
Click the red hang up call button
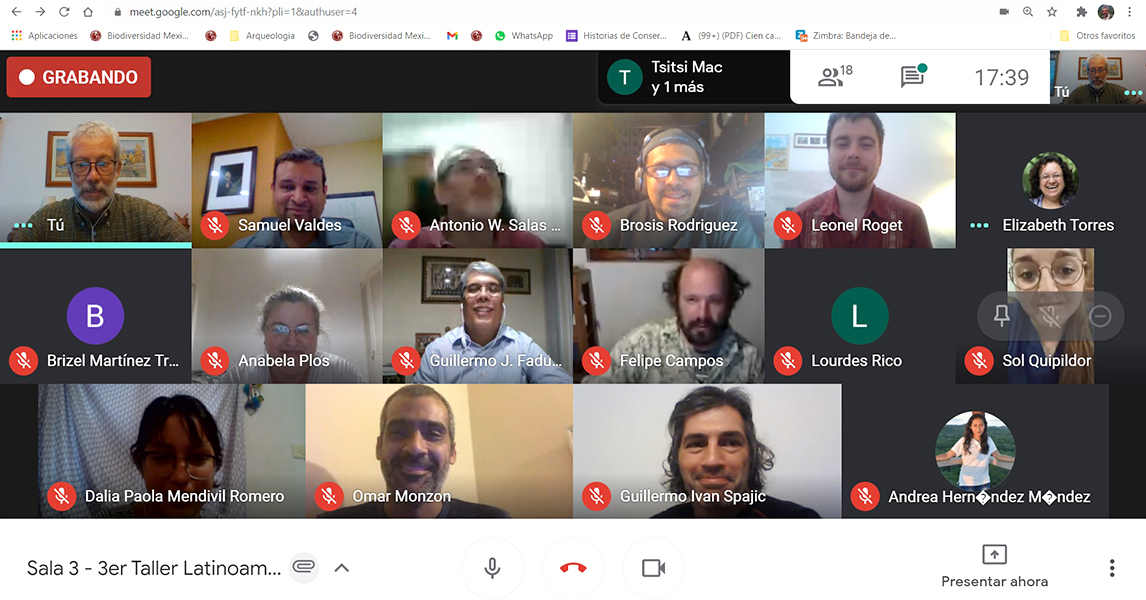(573, 568)
